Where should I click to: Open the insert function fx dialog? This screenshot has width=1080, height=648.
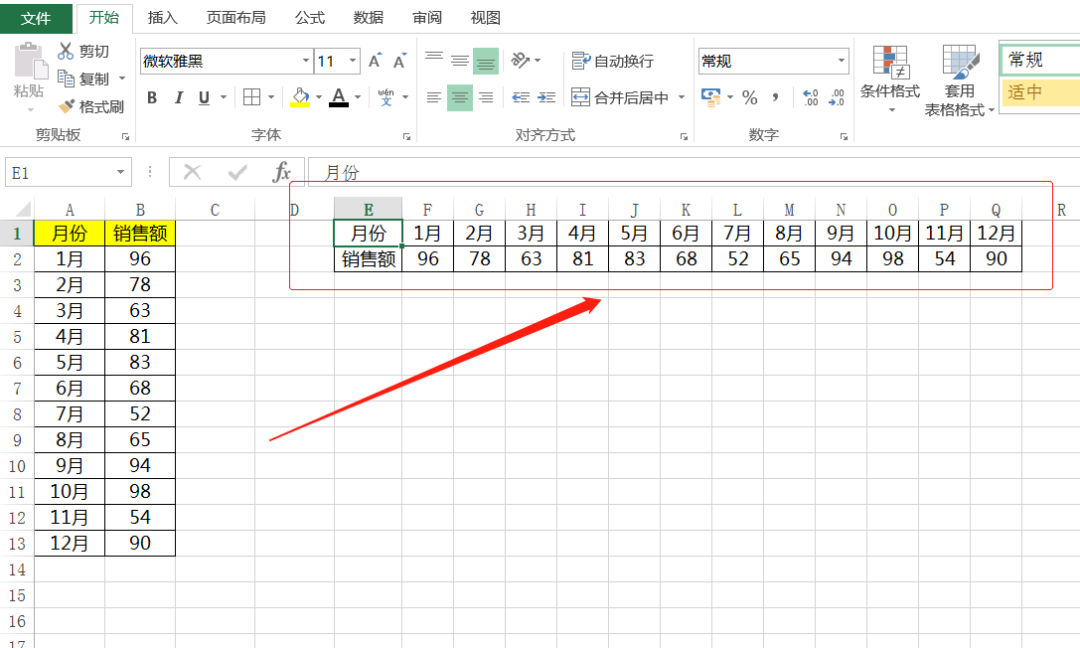[282, 172]
